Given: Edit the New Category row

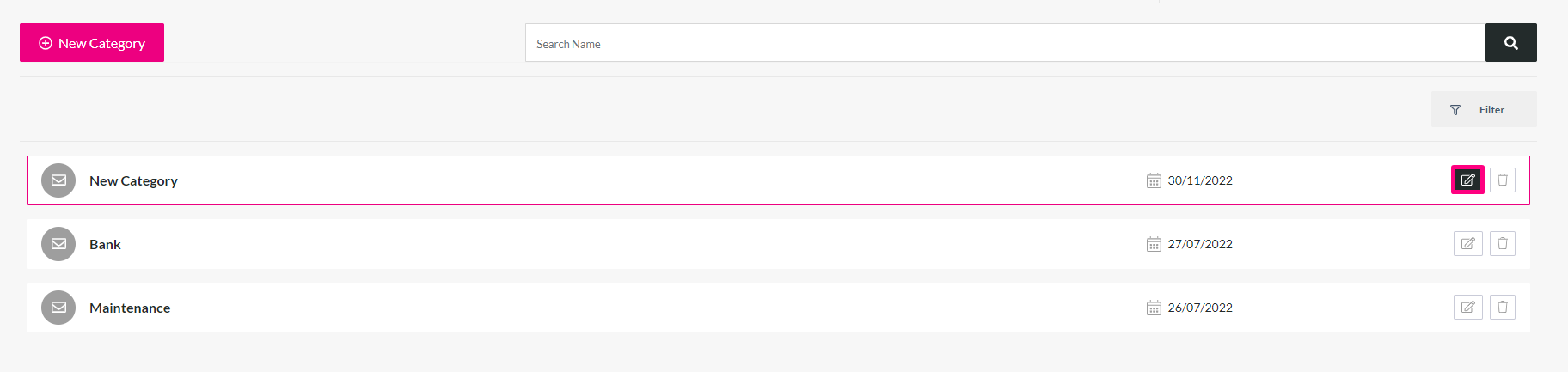Looking at the screenshot, I should click(x=1468, y=180).
